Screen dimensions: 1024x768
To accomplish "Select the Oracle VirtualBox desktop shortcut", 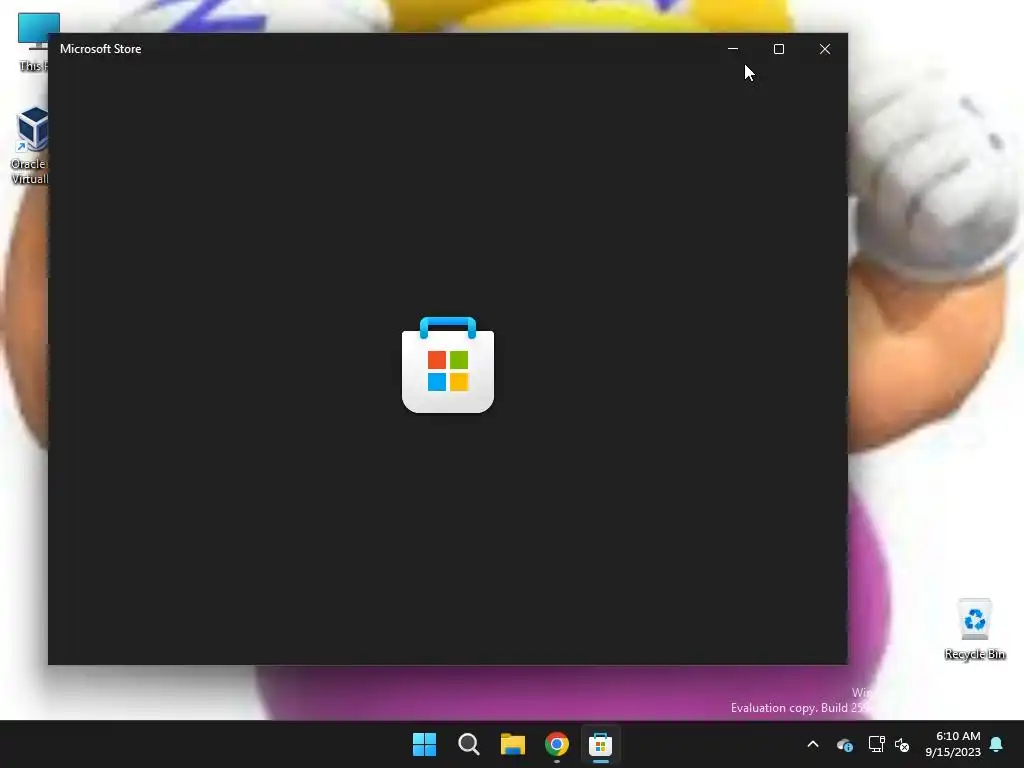I will tap(29, 146).
